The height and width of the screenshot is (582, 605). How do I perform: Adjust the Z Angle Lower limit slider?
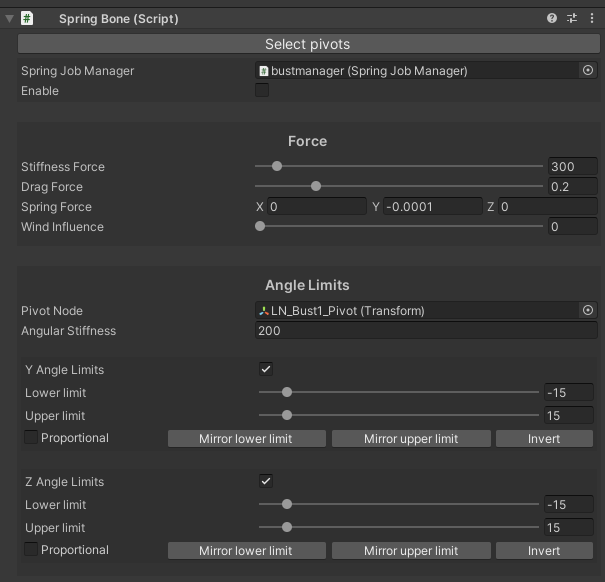coord(399,504)
